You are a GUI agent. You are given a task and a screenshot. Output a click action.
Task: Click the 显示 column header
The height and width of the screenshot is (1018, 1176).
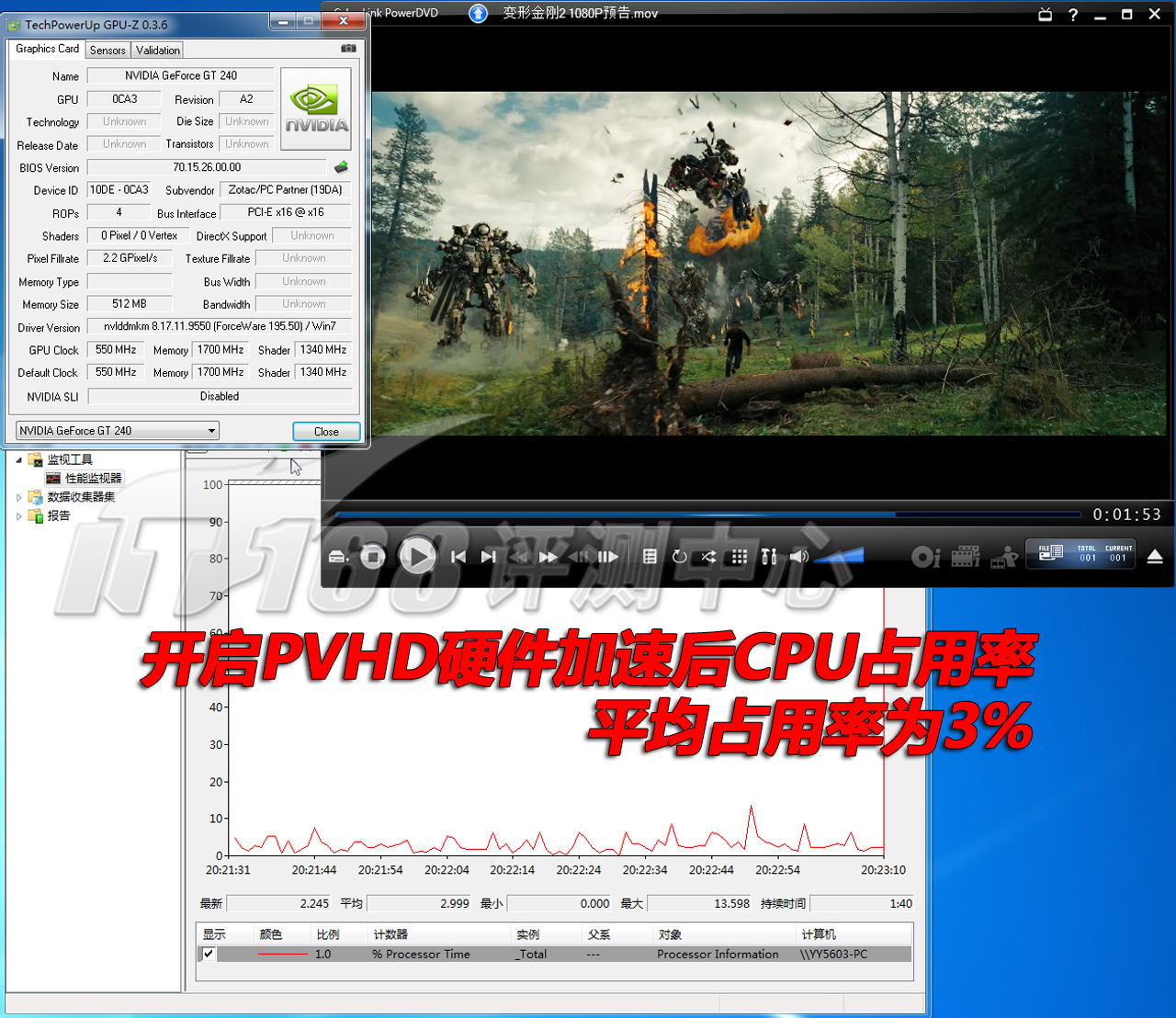(225, 934)
